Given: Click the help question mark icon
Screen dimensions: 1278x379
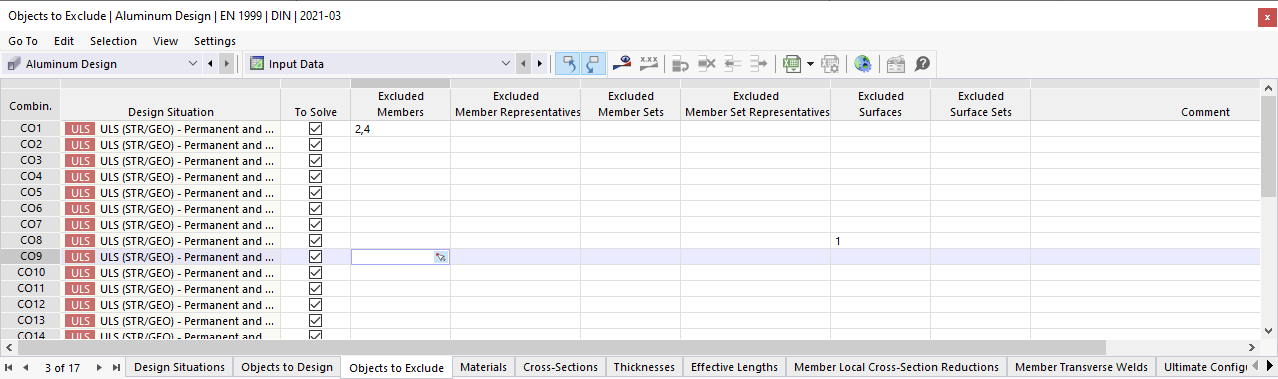Looking at the screenshot, I should (x=922, y=64).
